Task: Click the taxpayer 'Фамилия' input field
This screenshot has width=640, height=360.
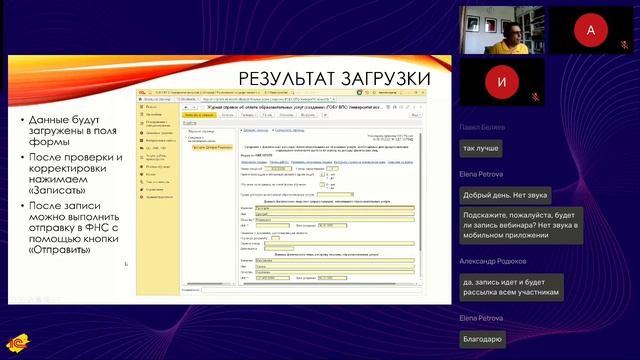Action: coord(334,208)
